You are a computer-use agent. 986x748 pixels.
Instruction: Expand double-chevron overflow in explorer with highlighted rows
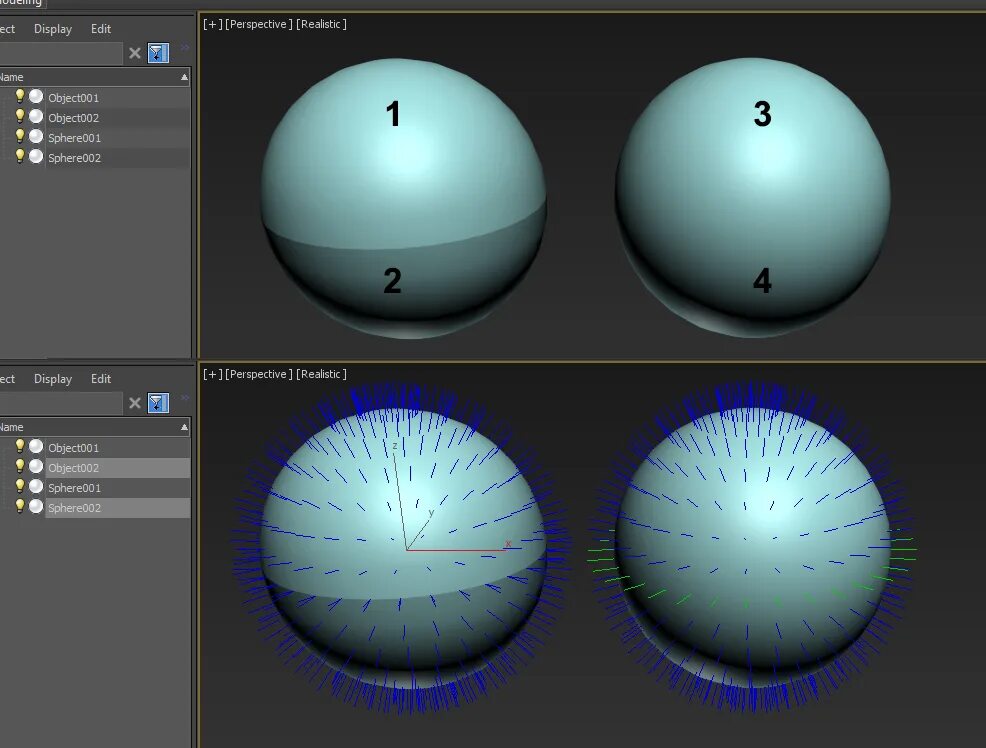pyautogui.click(x=185, y=397)
